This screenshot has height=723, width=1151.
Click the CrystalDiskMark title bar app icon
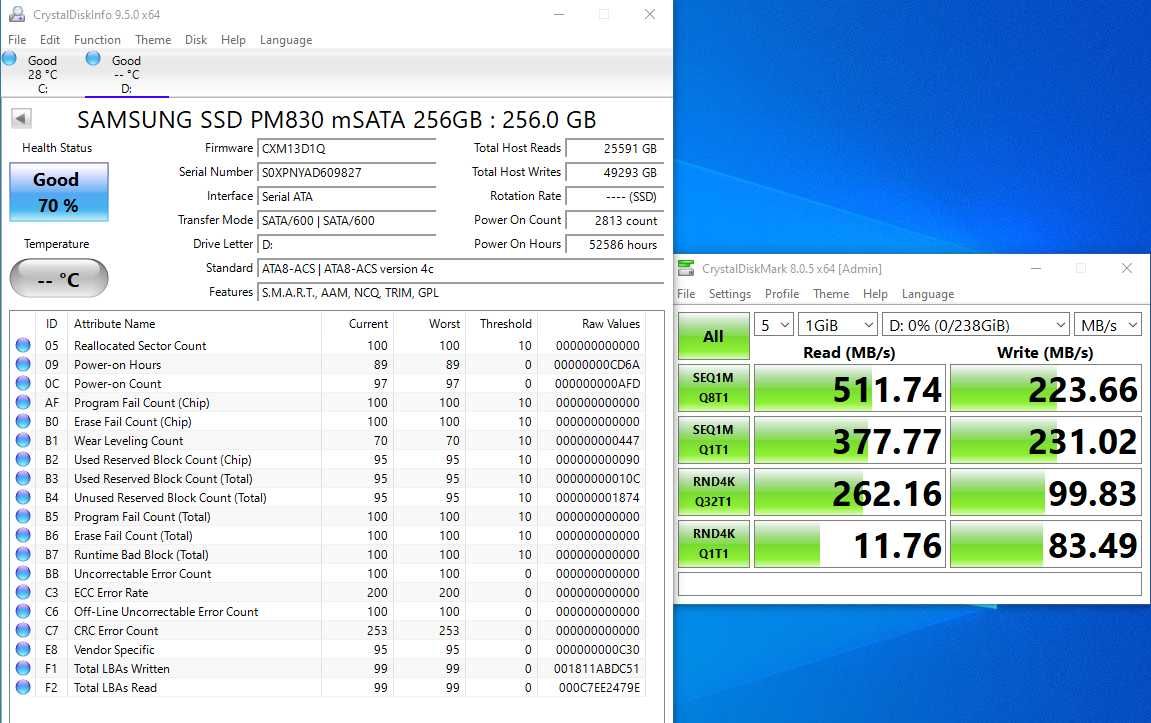[686, 269]
